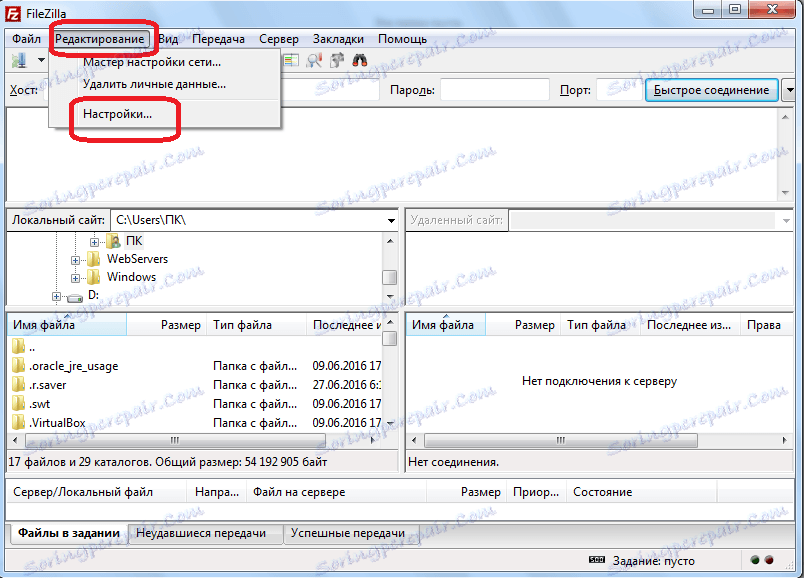Expand the D: drive tree node

tap(56, 296)
